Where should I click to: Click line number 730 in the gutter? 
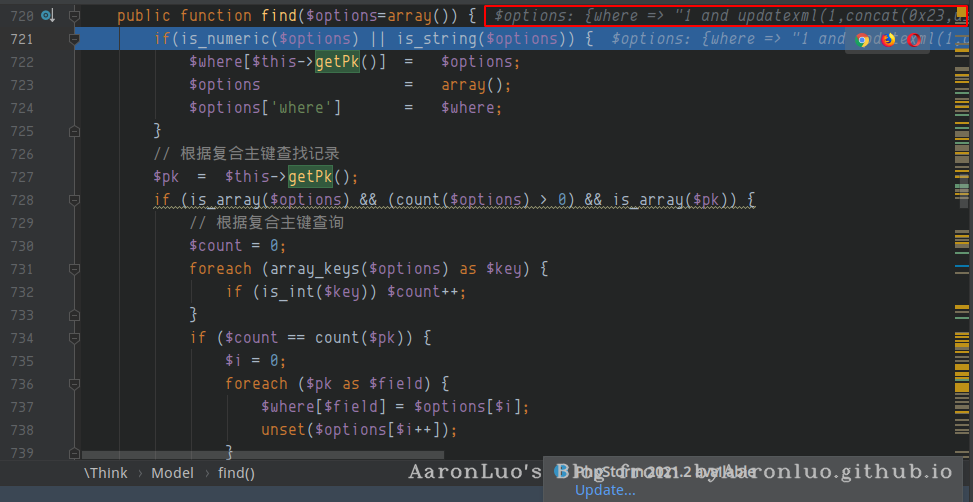coord(22,246)
